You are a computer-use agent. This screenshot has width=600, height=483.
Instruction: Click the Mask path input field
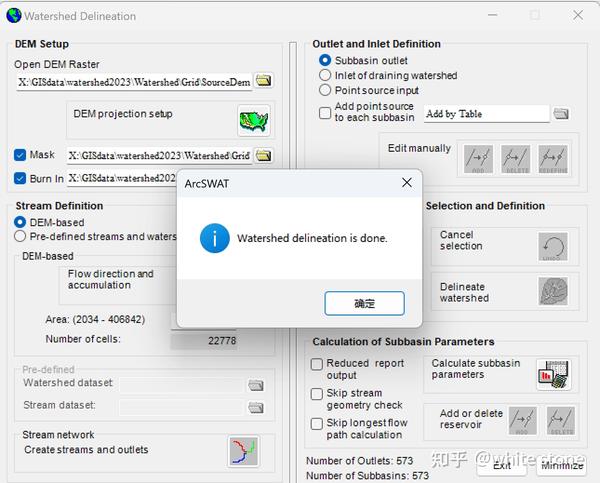point(159,155)
